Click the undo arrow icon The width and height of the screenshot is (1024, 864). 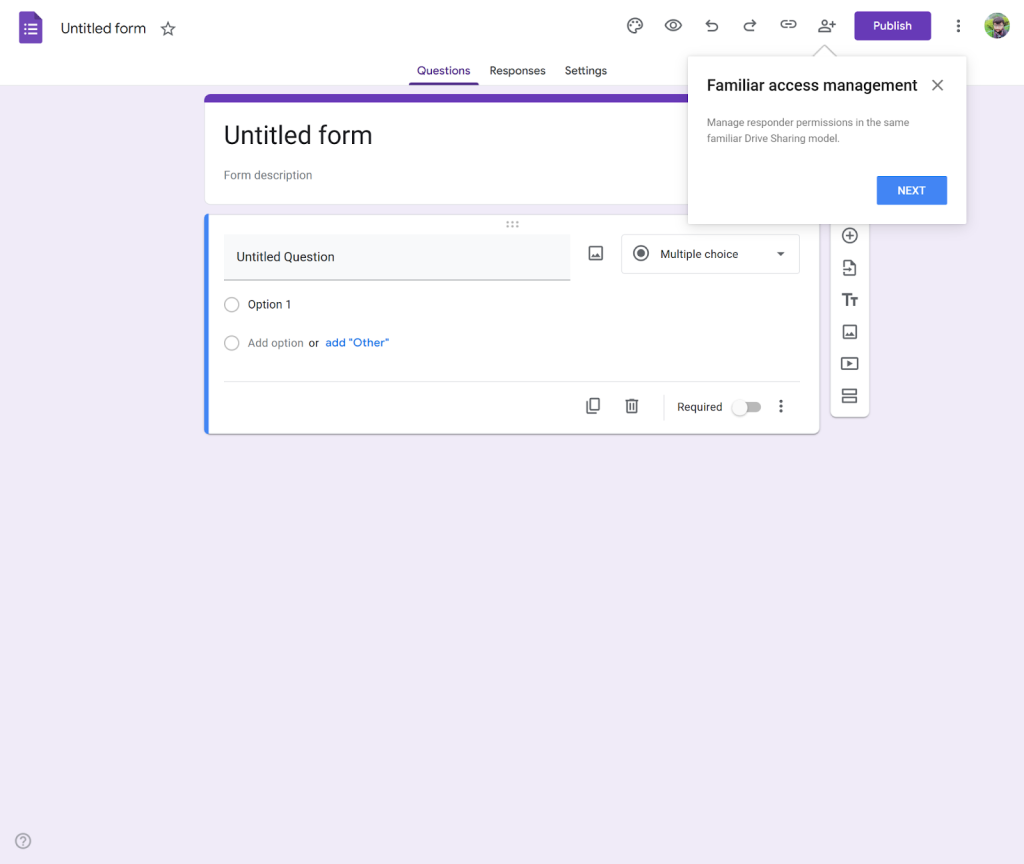tap(712, 26)
